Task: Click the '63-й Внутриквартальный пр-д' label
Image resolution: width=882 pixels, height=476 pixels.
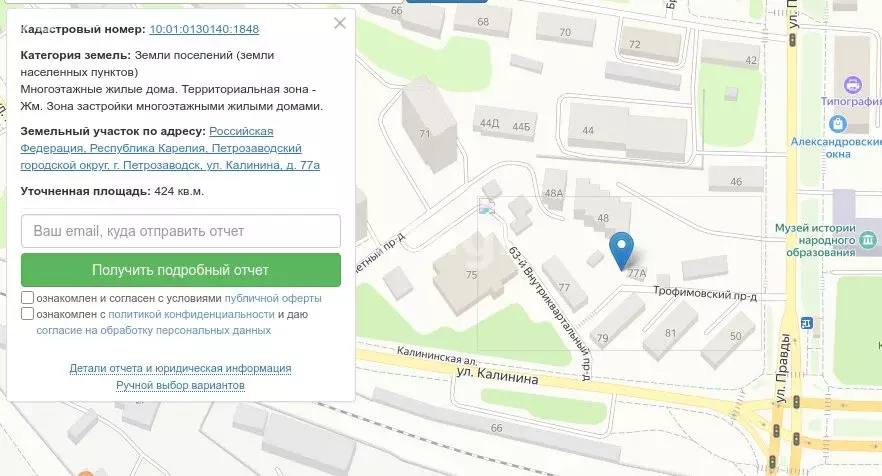Action: point(550,313)
